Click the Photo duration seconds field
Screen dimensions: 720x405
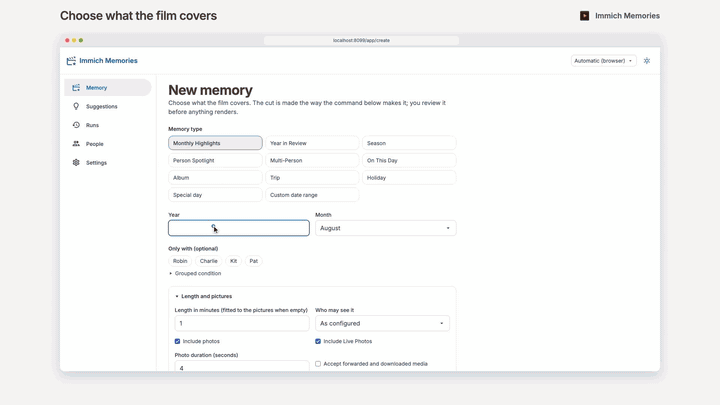pos(242,366)
